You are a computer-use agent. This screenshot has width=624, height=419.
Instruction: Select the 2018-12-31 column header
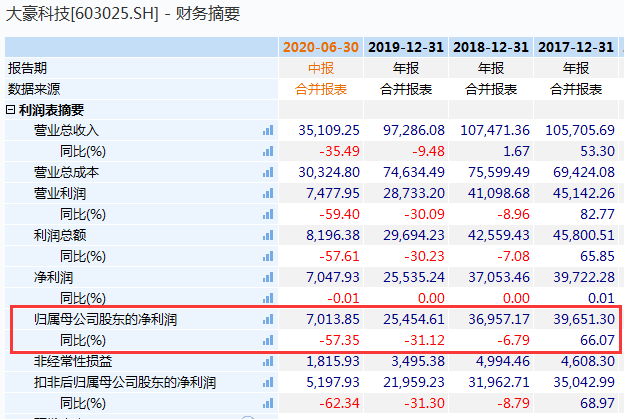pyautogui.click(x=491, y=47)
